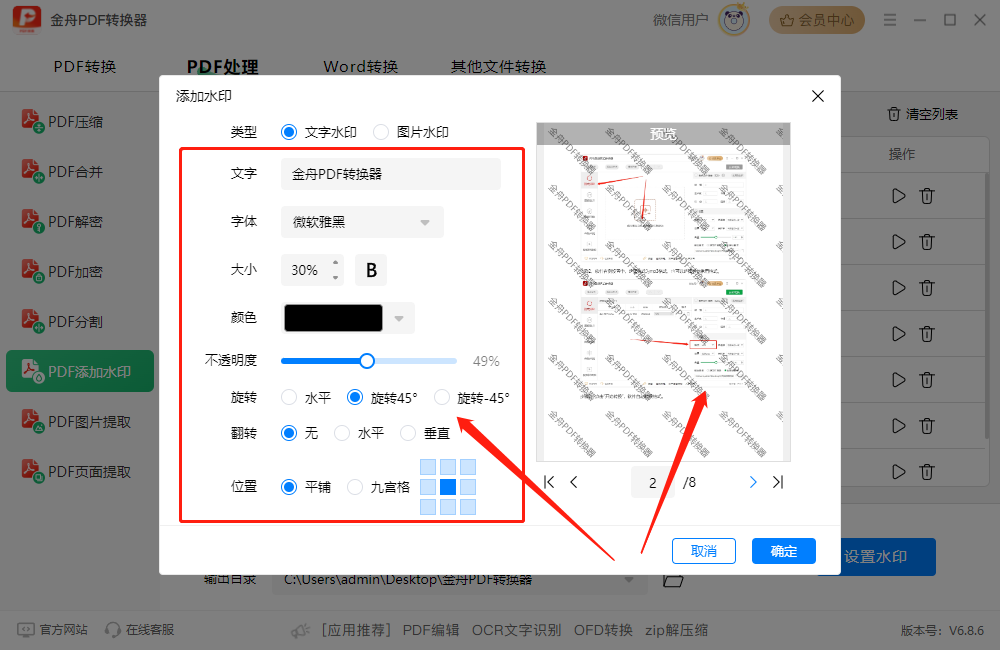Screen dimensions: 1000x650
Task: Switch to PDF处理 tab
Action: (223, 66)
